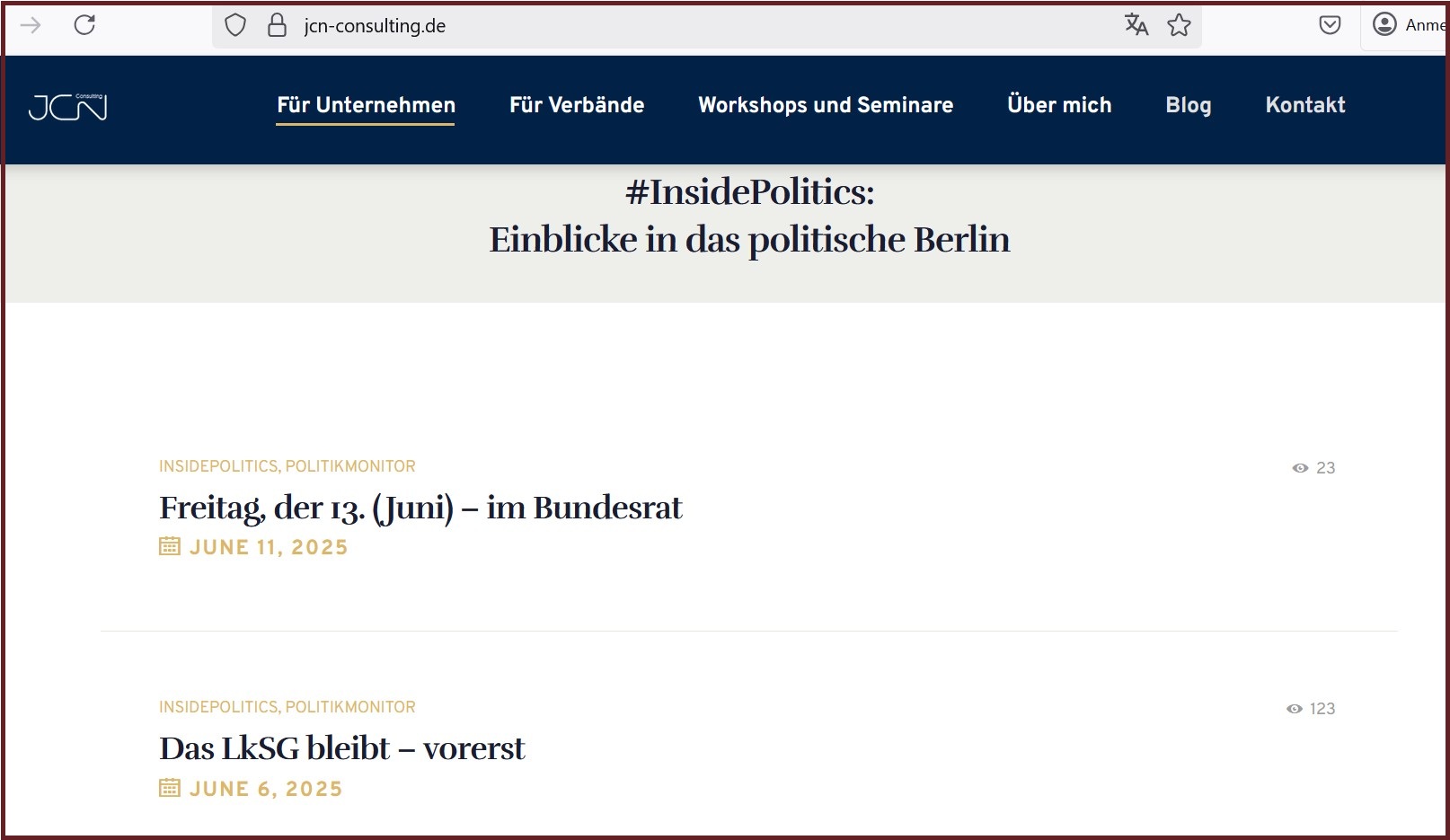Click the account profile icon
Viewport: 1450px width, 840px height.
point(1384,25)
